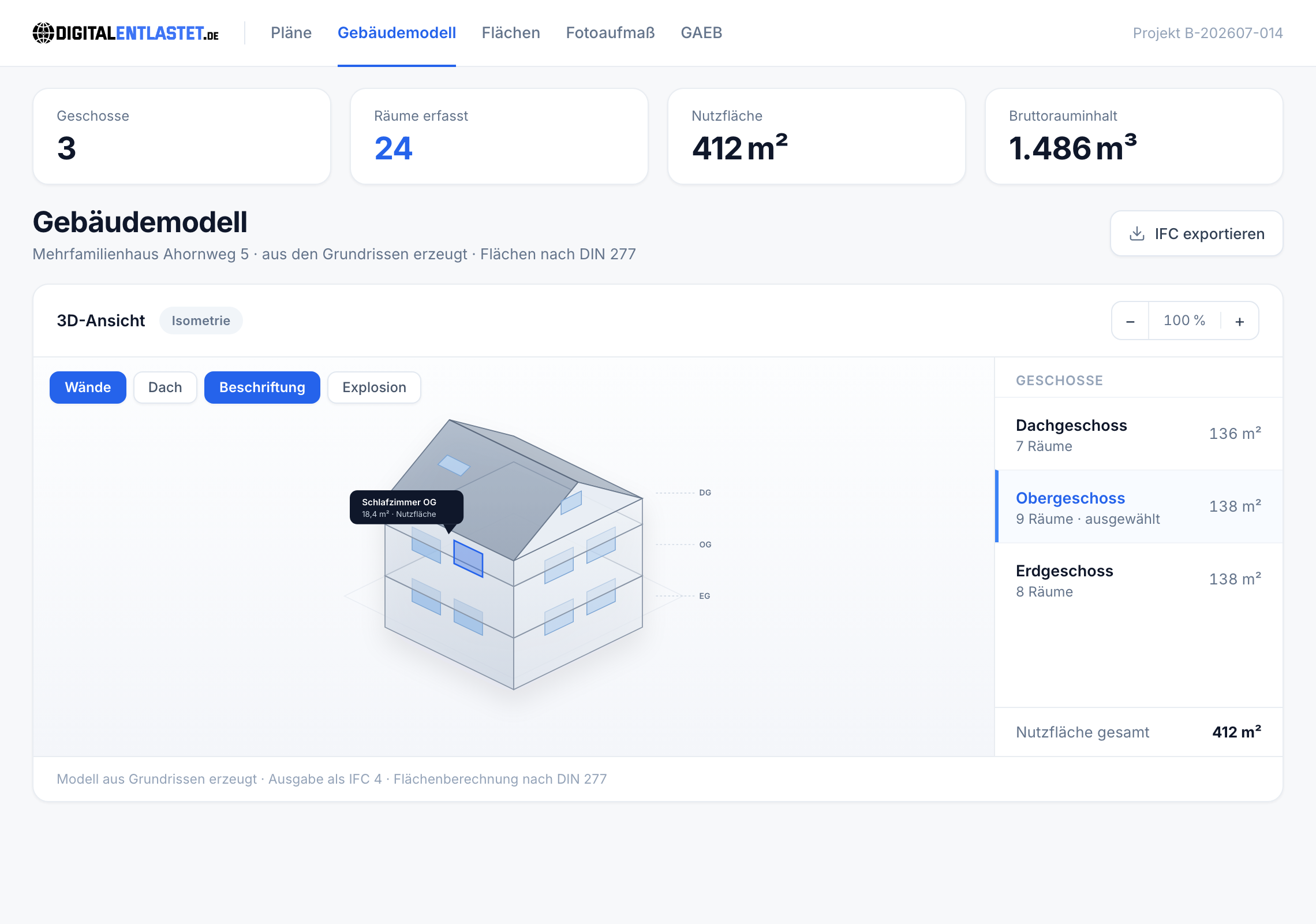Click the roof skylight in the 3D model
This screenshot has width=1316, height=924.
click(x=454, y=465)
